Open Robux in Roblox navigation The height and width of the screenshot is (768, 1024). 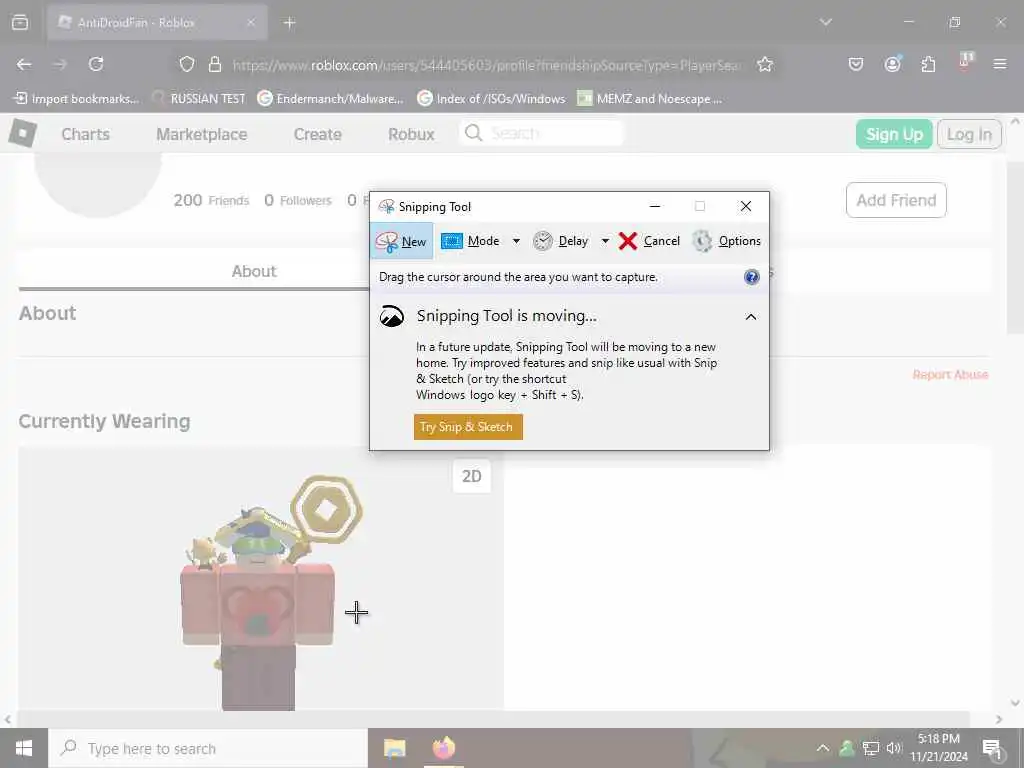(411, 134)
